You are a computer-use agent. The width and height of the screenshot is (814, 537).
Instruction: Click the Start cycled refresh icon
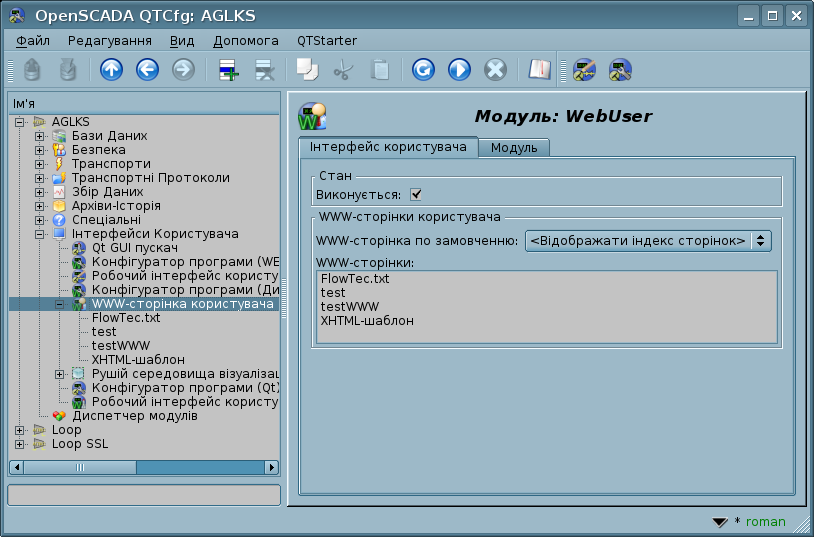tap(459, 70)
